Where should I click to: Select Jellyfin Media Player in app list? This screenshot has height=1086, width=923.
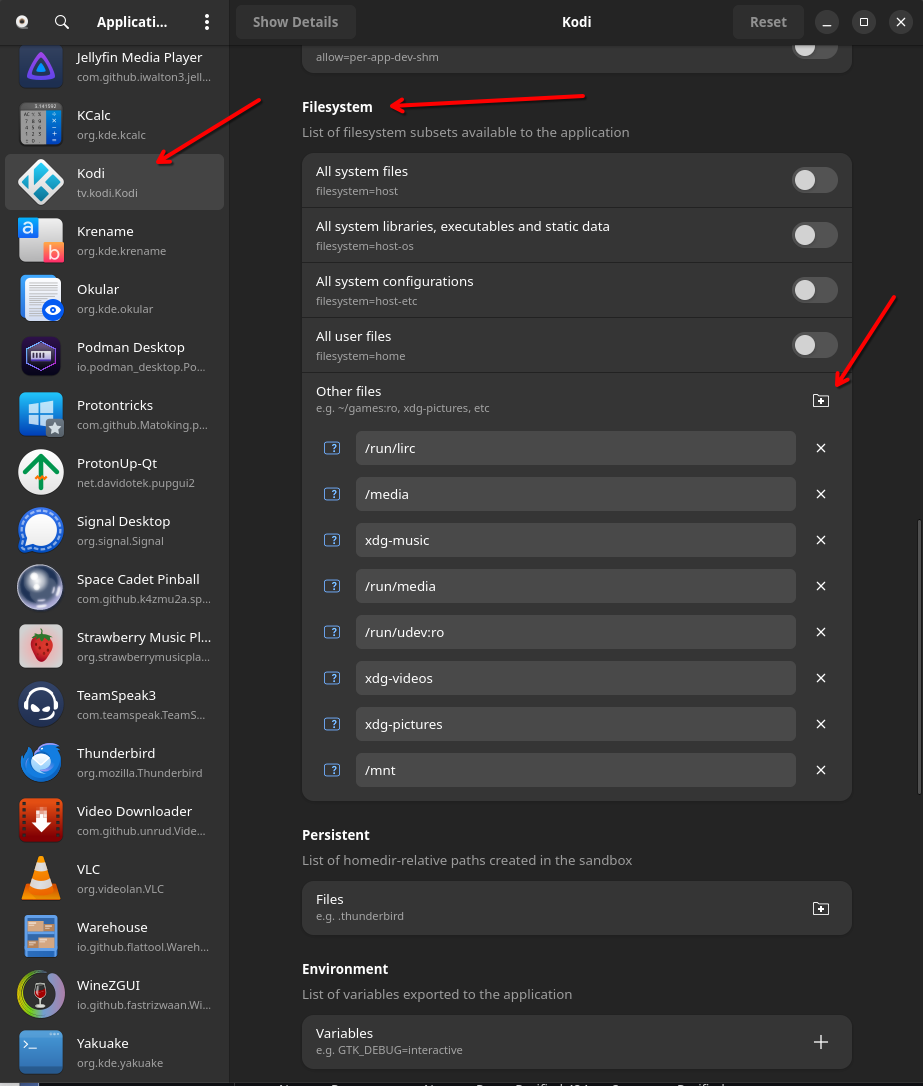click(x=114, y=66)
